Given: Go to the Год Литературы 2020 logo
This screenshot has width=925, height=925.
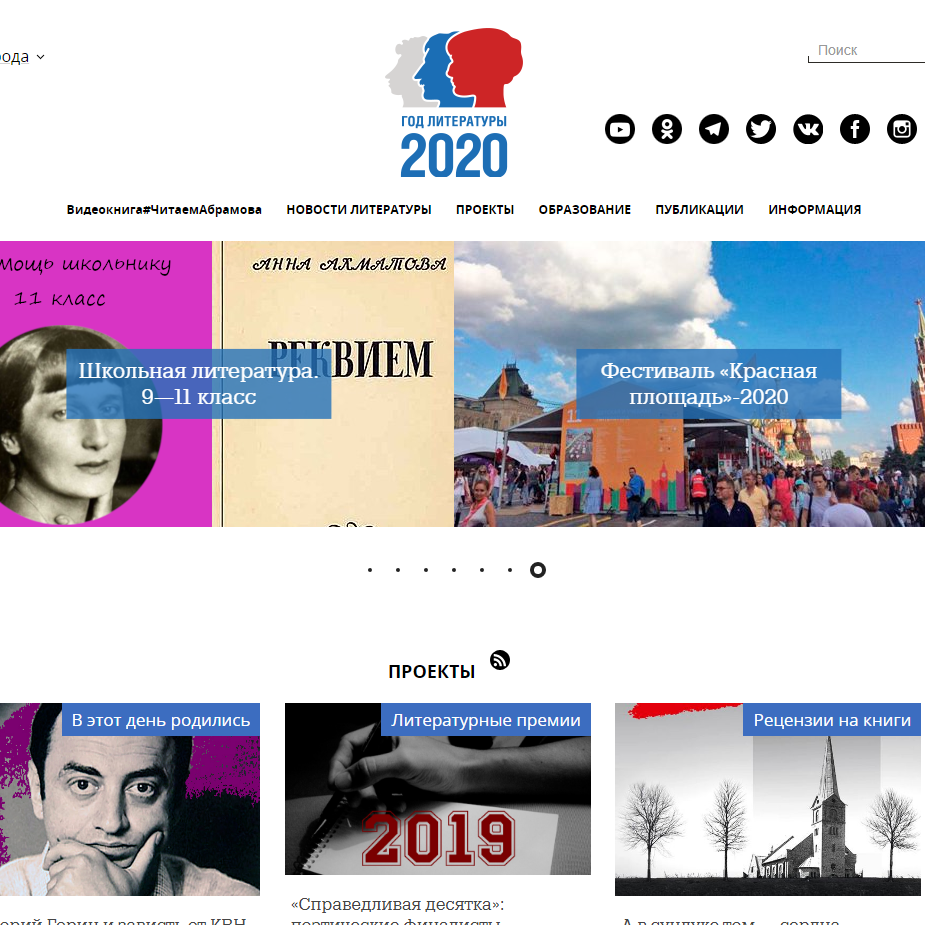Looking at the screenshot, I should (x=454, y=103).
